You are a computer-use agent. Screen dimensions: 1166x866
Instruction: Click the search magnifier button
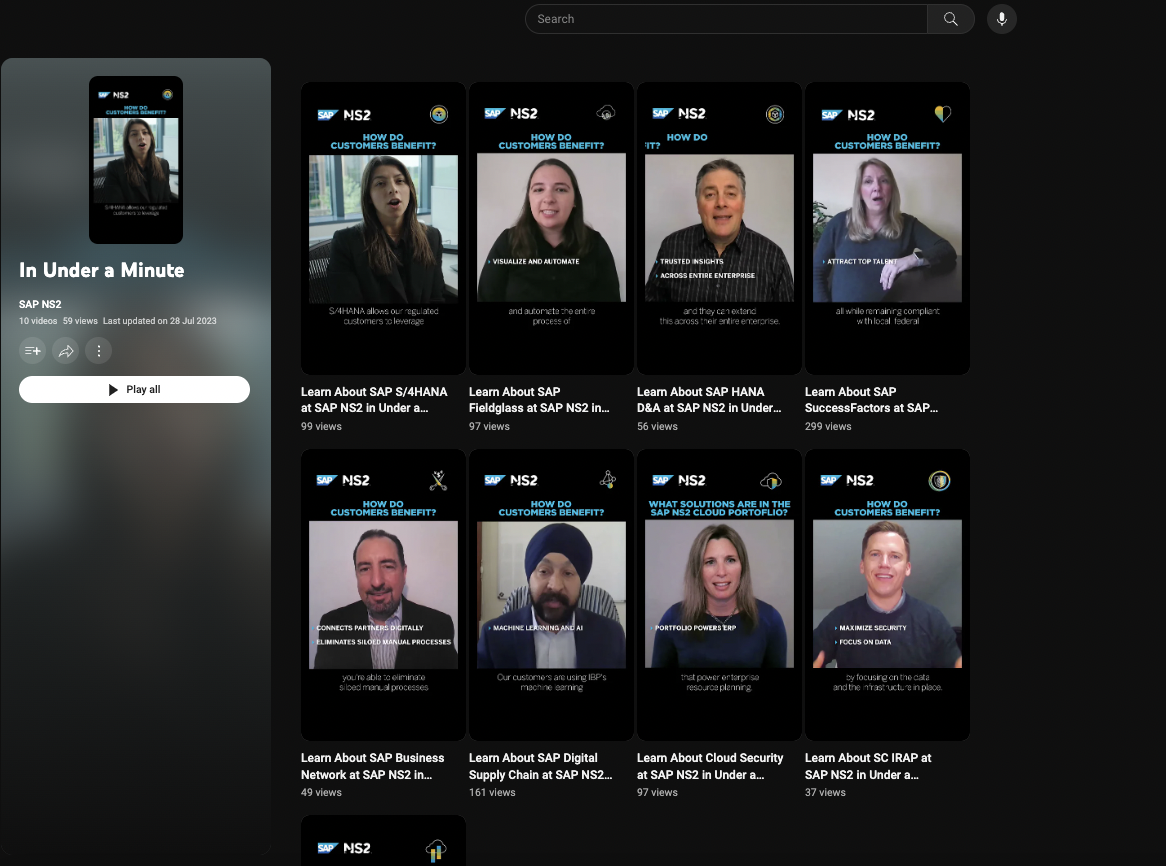(x=950, y=19)
